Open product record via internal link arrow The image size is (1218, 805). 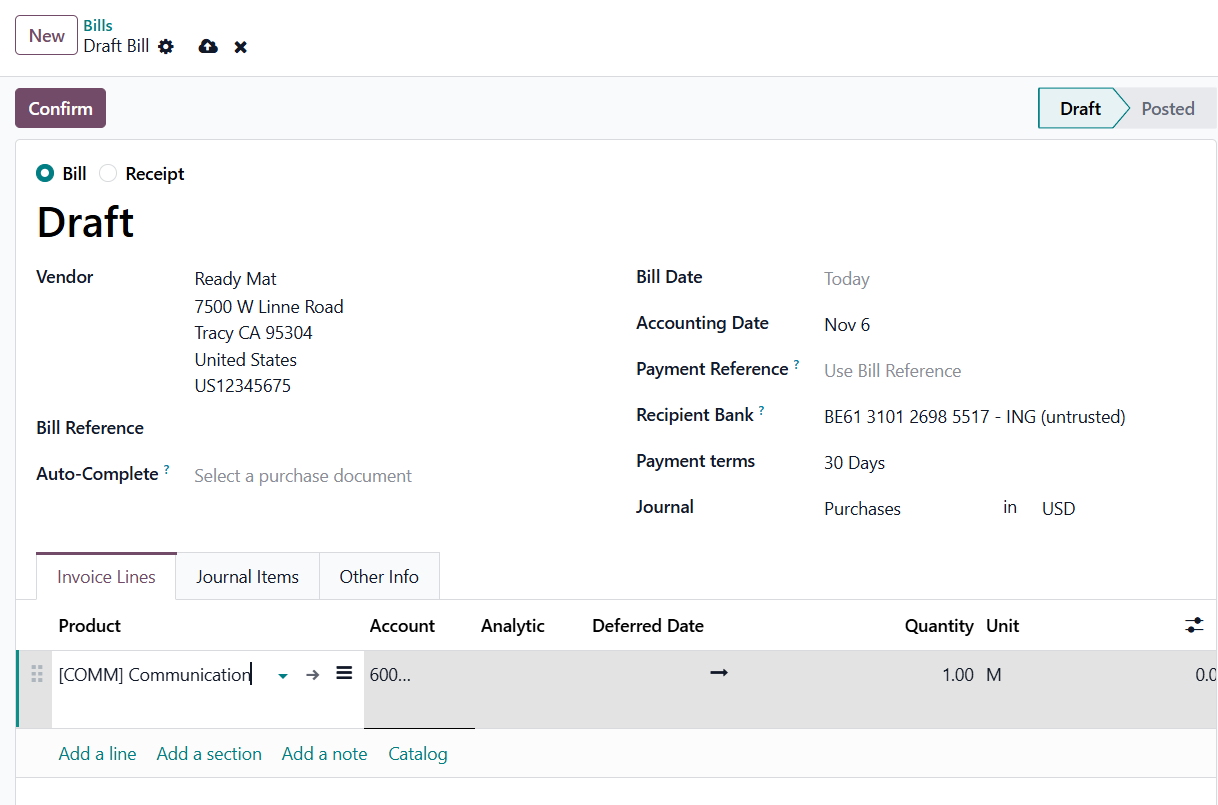pos(313,675)
